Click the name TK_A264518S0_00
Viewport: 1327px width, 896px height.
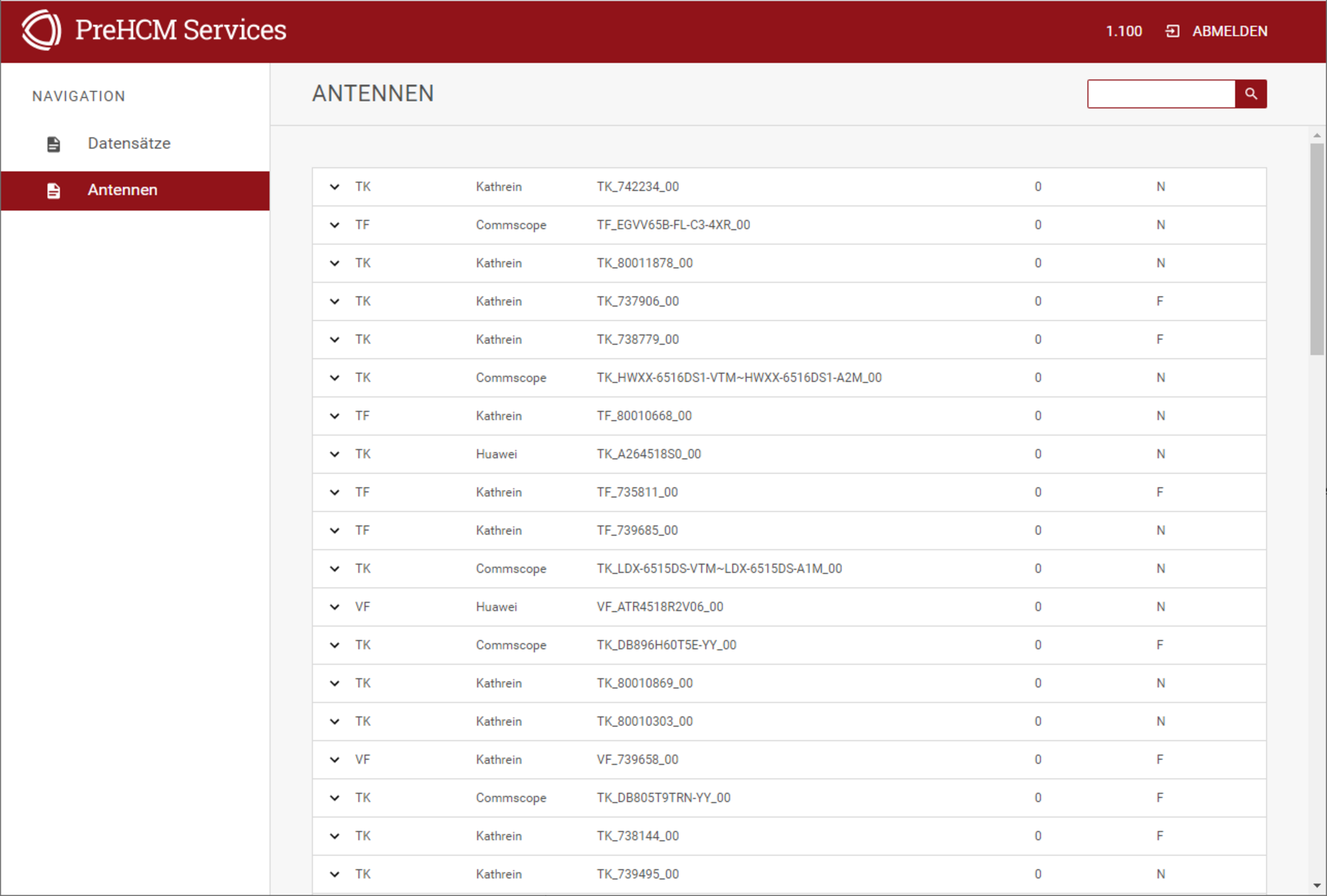coord(648,454)
